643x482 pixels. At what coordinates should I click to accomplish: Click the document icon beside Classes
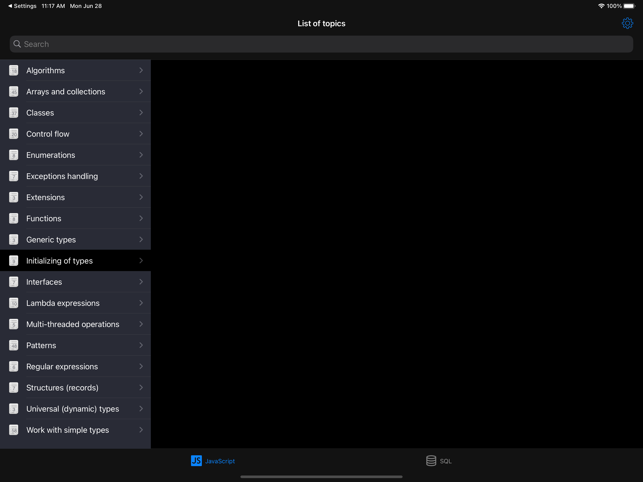tap(14, 113)
